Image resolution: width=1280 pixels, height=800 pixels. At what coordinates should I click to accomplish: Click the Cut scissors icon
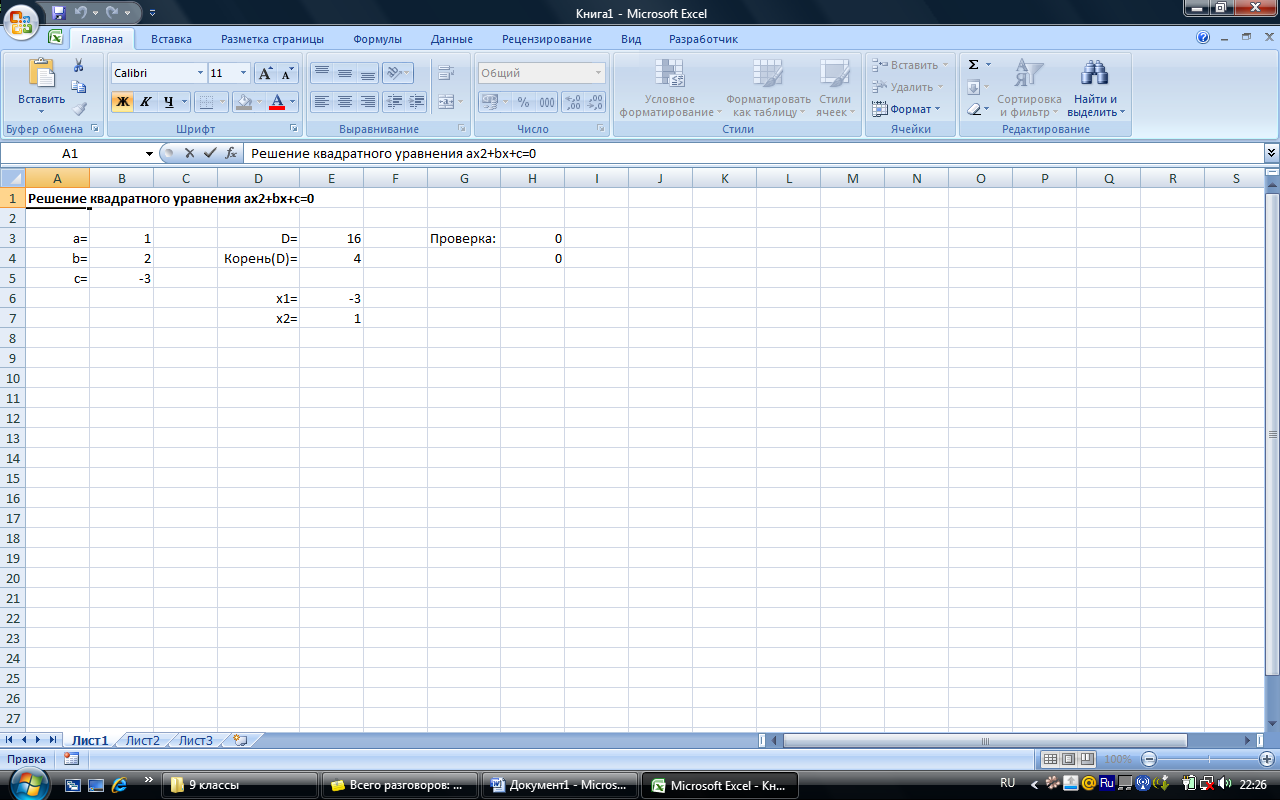click(79, 66)
